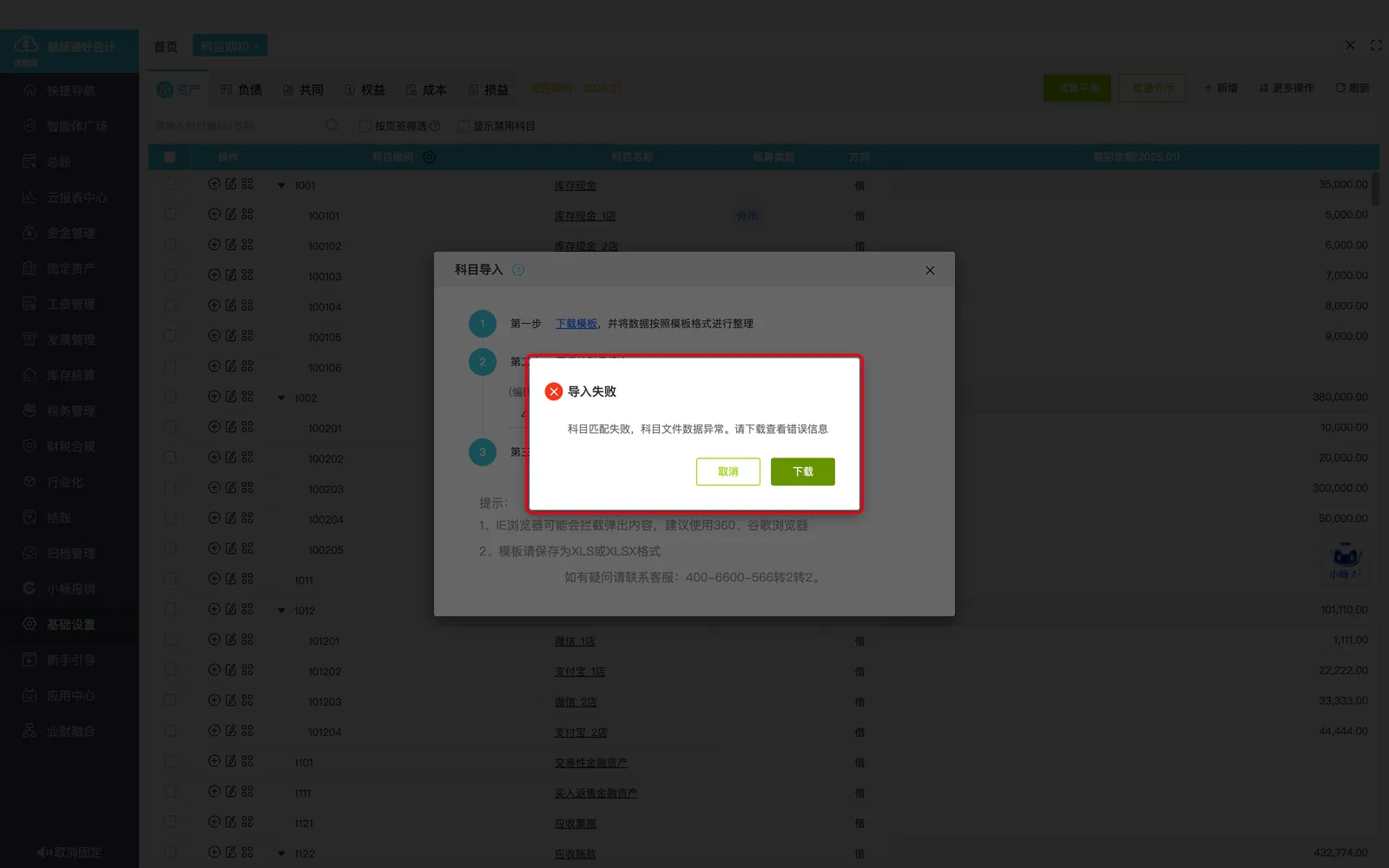This screenshot has width=1389, height=868.
Task: Toggle the 按页签筛选 checkbox
Action: click(365, 126)
